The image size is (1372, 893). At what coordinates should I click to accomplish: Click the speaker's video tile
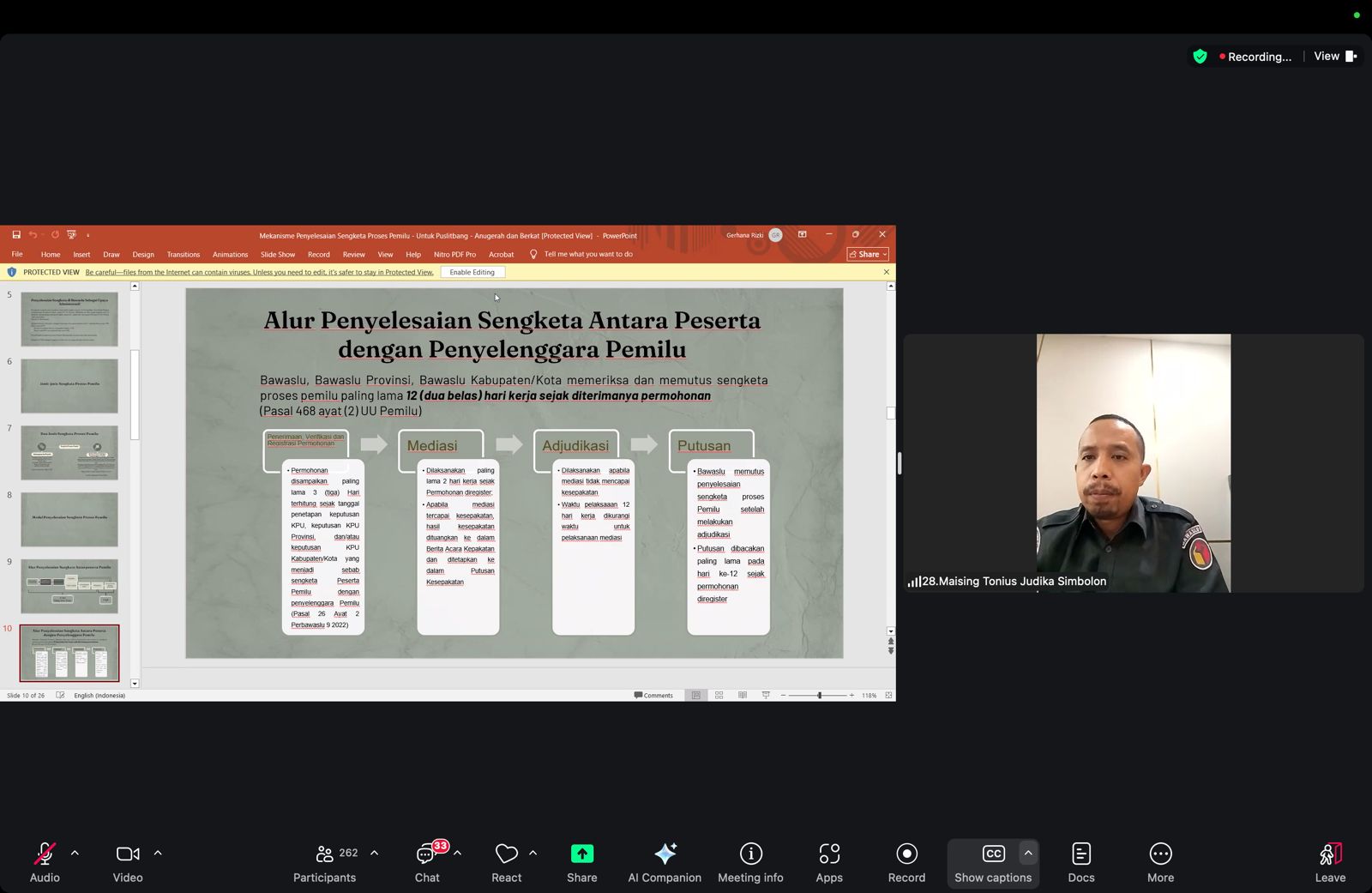pos(1133,463)
